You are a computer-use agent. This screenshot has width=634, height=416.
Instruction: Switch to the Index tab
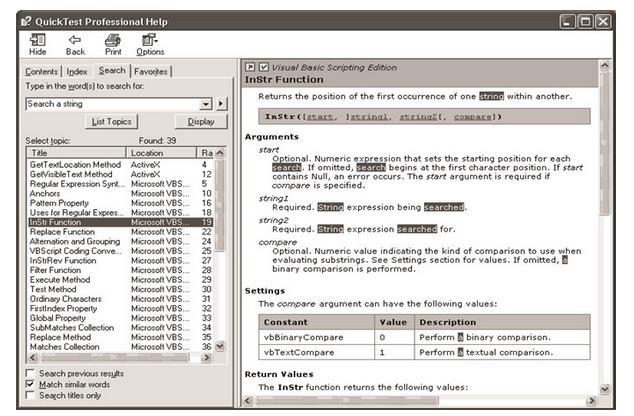click(x=77, y=72)
